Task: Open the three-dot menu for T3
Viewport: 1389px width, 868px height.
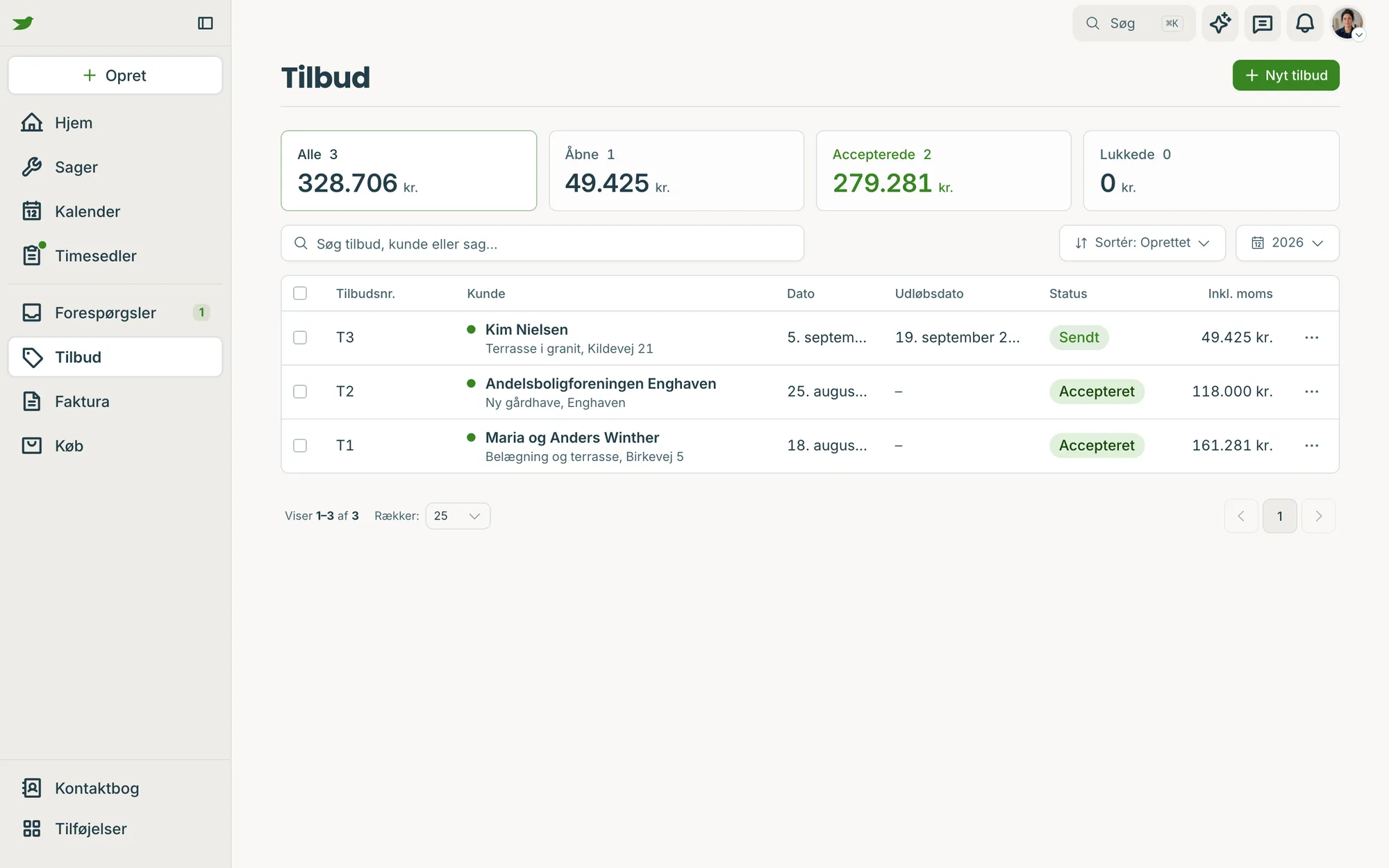Action: coord(1312,337)
